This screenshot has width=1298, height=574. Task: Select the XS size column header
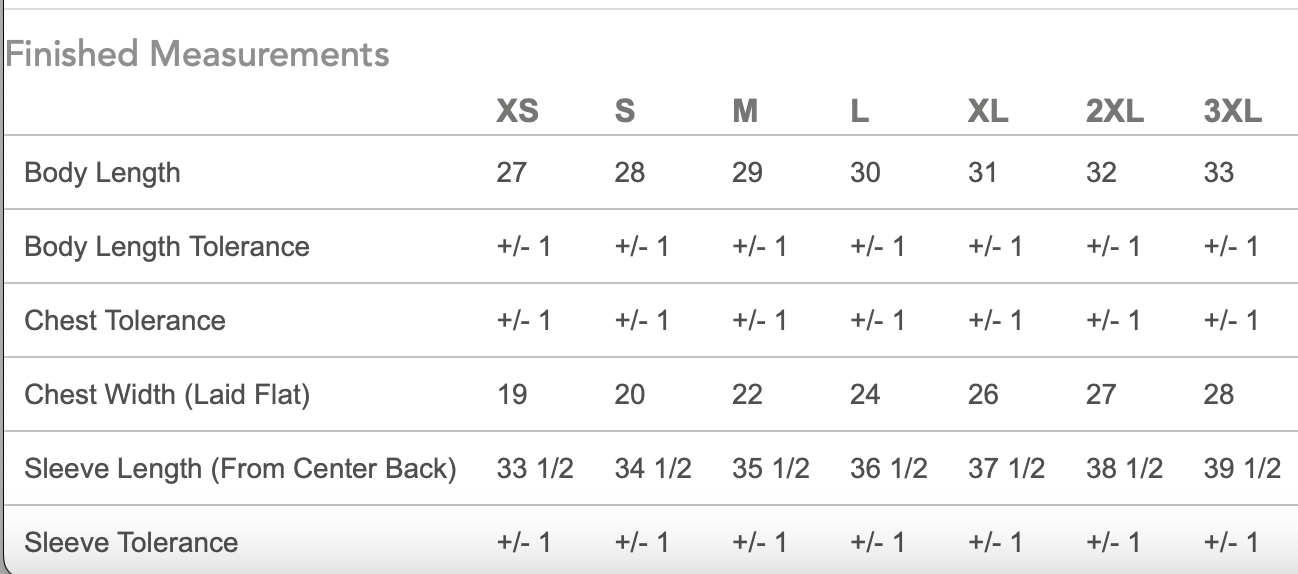coord(517,111)
